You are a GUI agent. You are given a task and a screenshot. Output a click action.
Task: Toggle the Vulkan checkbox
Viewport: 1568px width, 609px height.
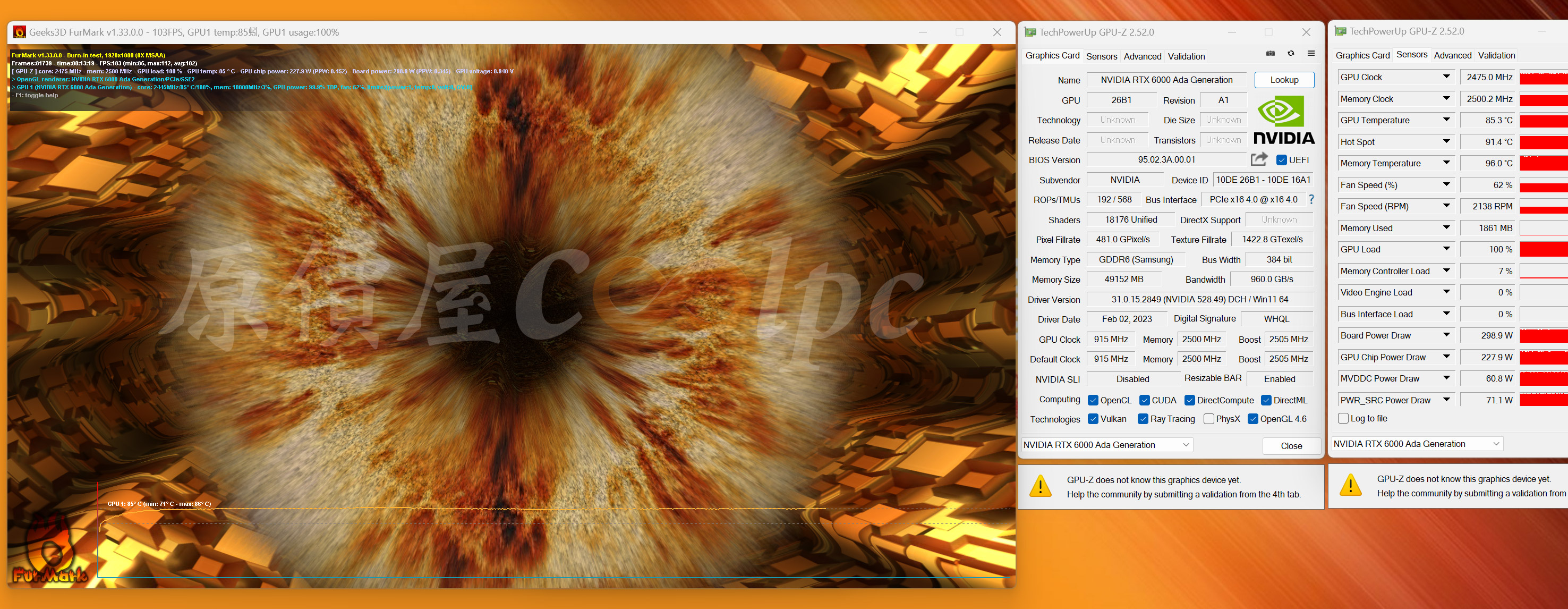click(1093, 419)
